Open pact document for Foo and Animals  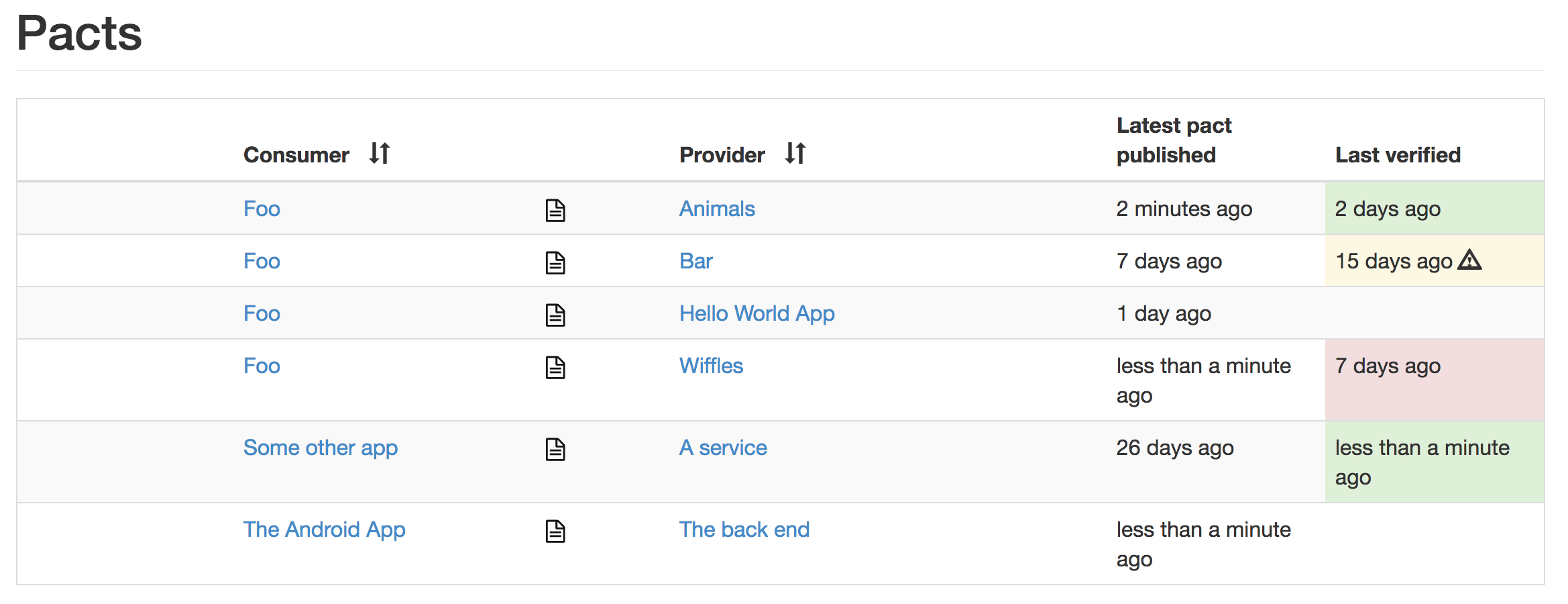[555, 210]
